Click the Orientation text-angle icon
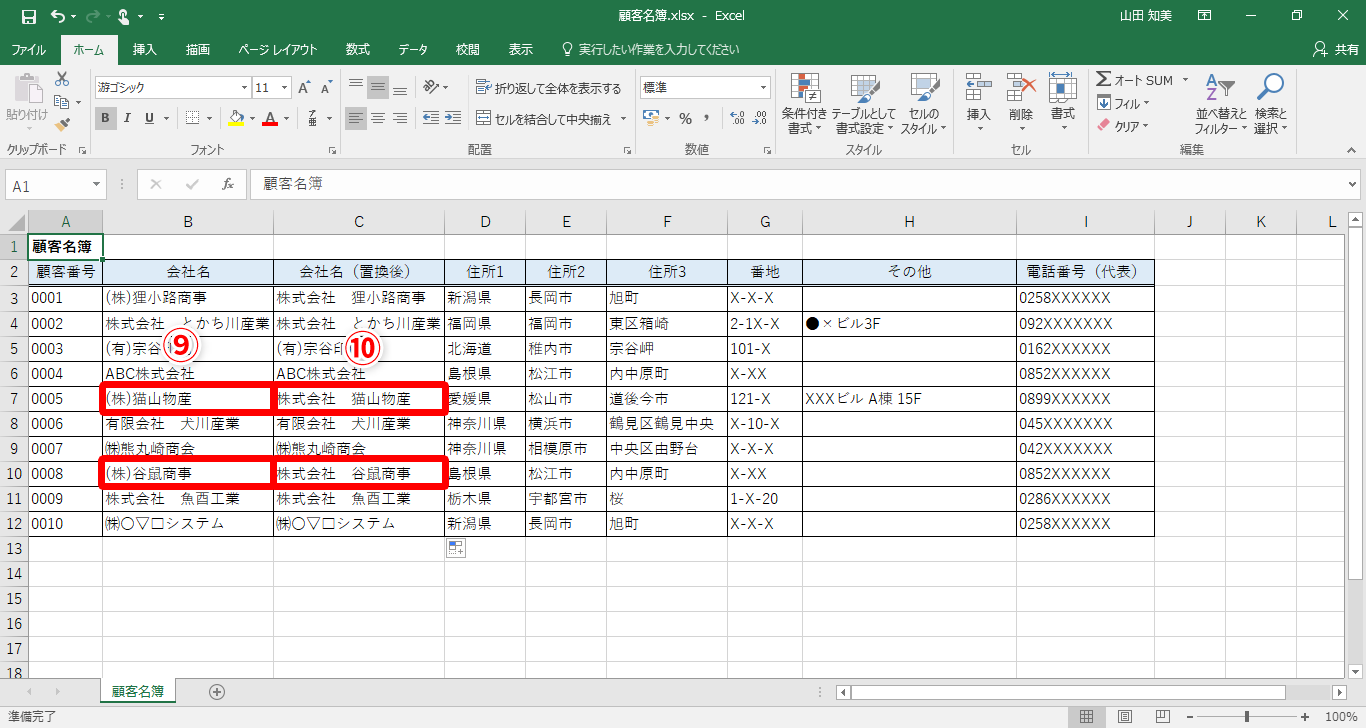This screenshot has width=1366, height=728. tap(430, 88)
